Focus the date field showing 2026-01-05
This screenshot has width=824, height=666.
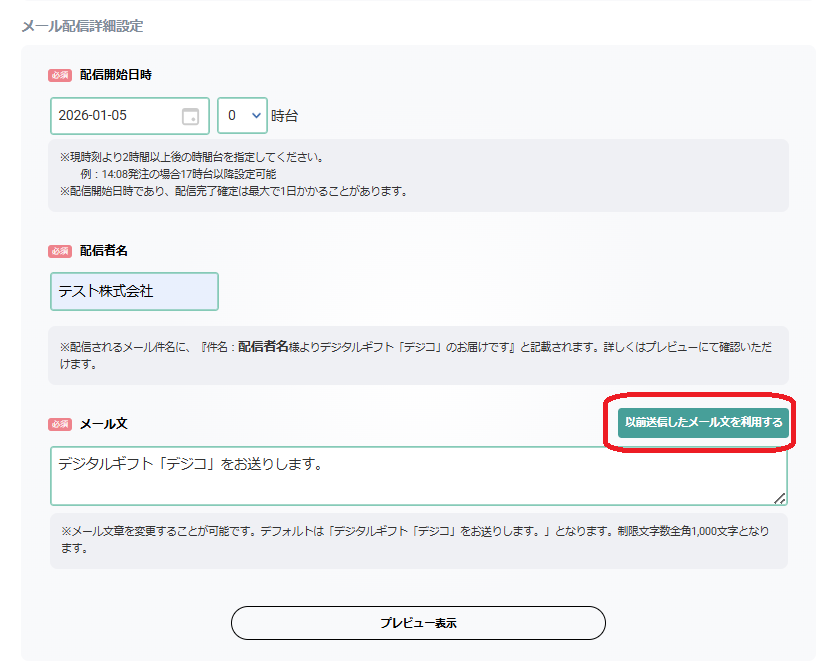[115, 116]
